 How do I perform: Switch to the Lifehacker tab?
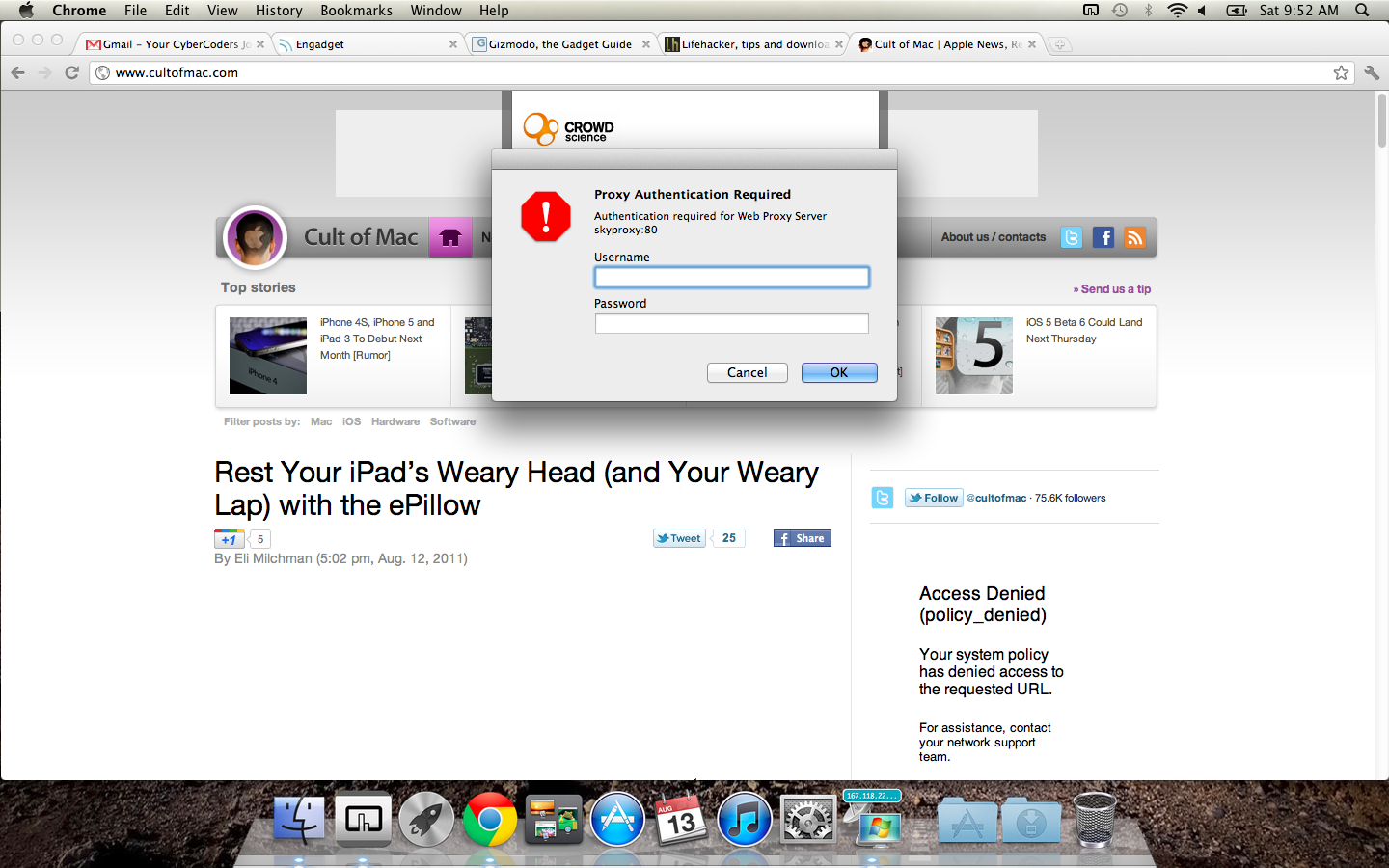click(752, 44)
